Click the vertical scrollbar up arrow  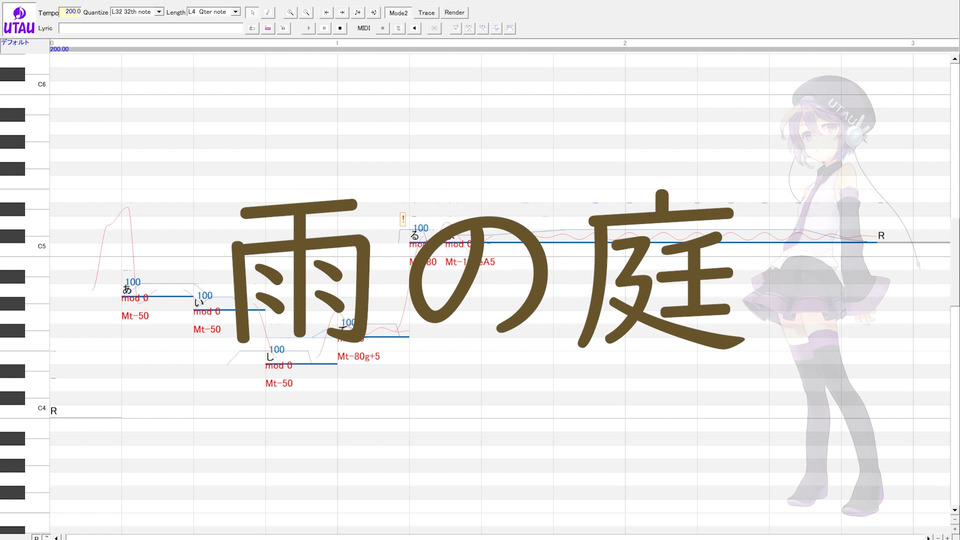point(954,59)
